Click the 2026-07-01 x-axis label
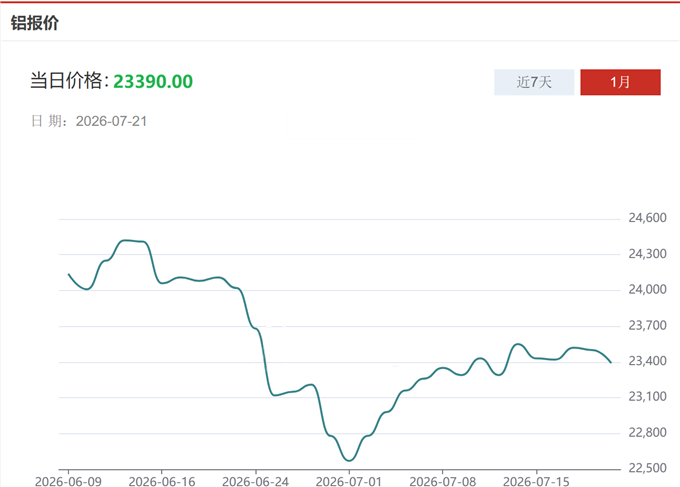Image resolution: width=680 pixels, height=487 pixels. 349,481
